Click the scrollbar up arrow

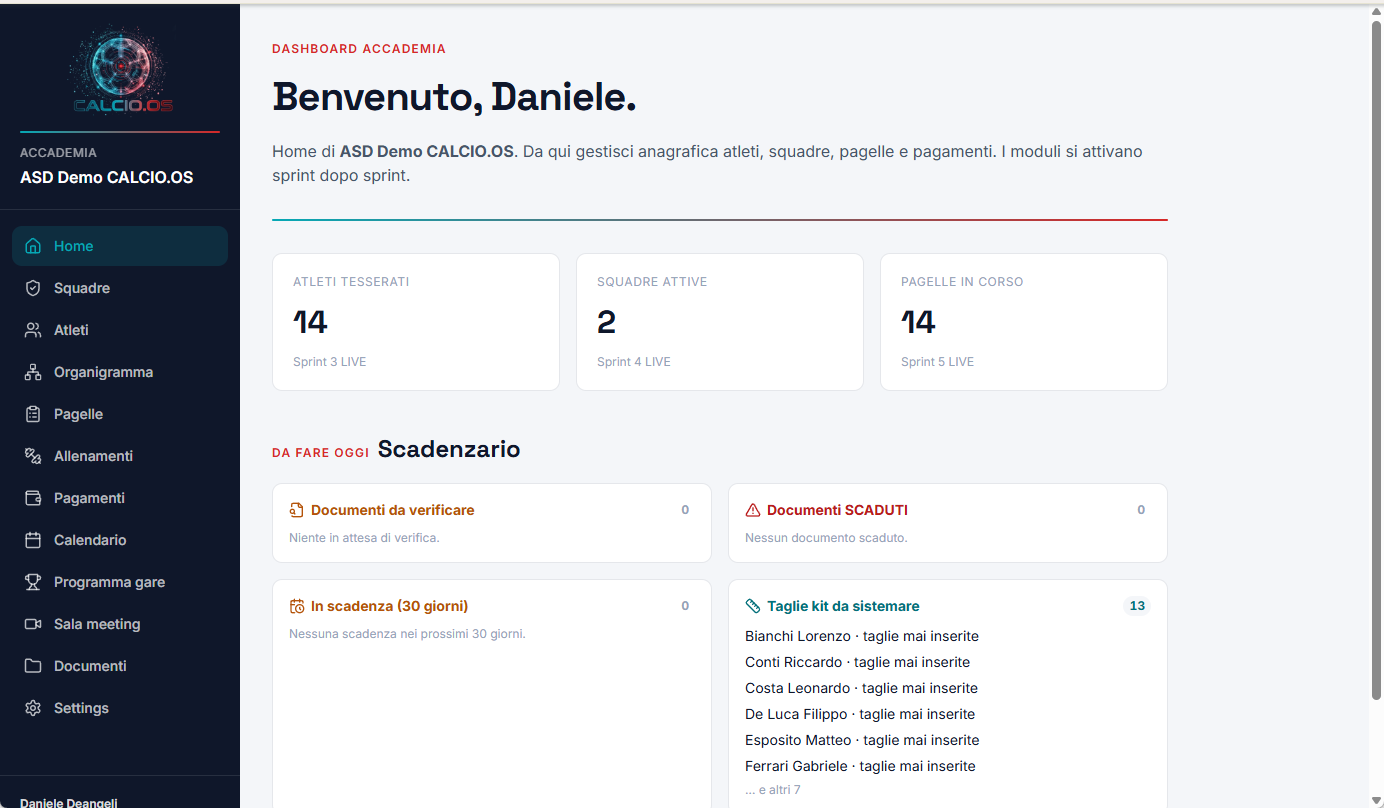pyautogui.click(x=1376, y=11)
